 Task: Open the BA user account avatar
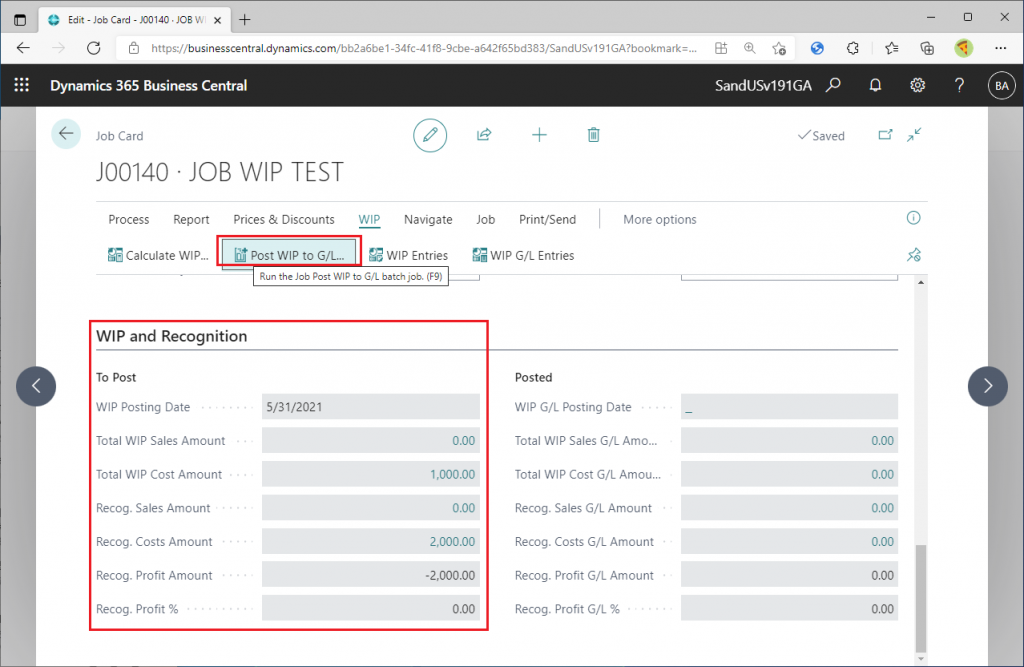pyautogui.click(x=1002, y=86)
